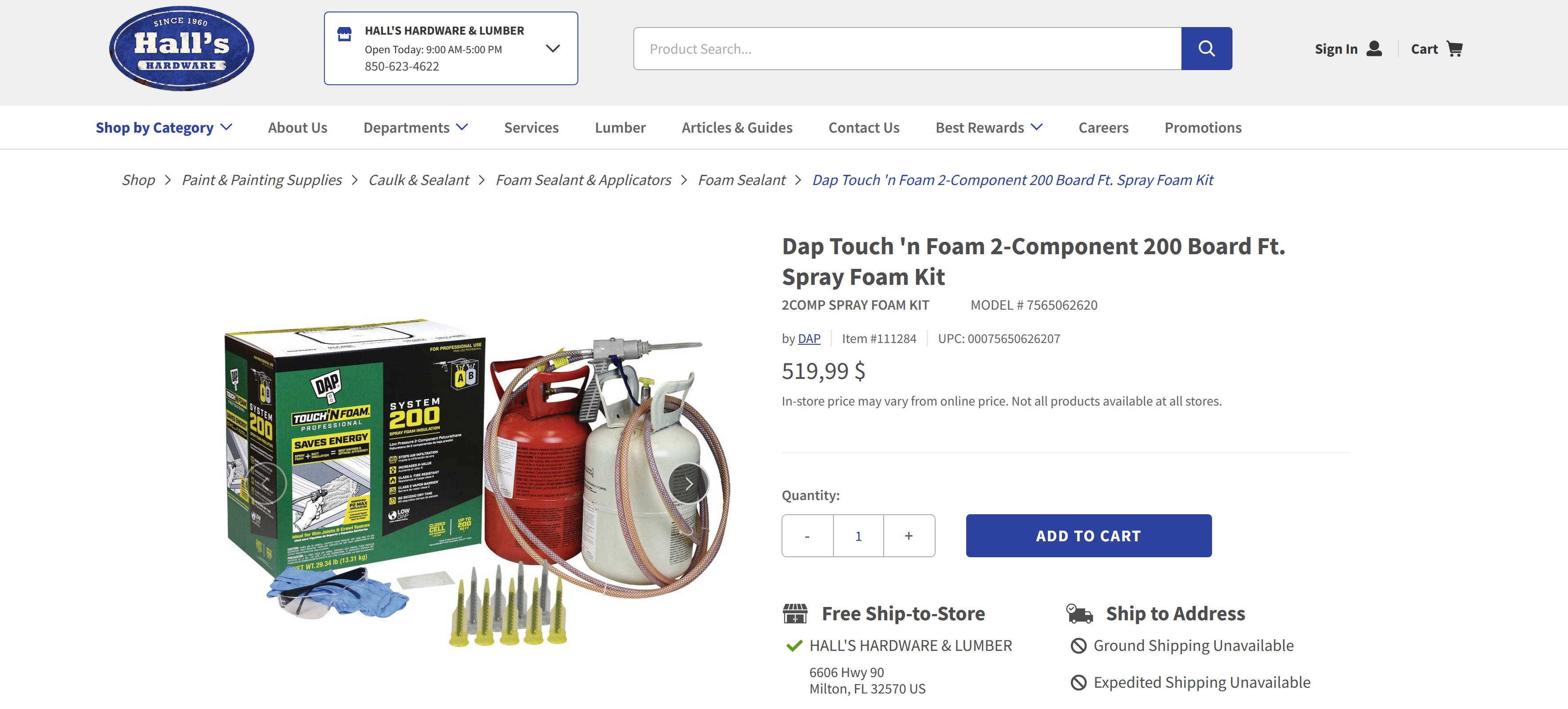Click '2COMP SPRAY FOAM KIT' label
The image size is (1568, 709).
pos(855,306)
